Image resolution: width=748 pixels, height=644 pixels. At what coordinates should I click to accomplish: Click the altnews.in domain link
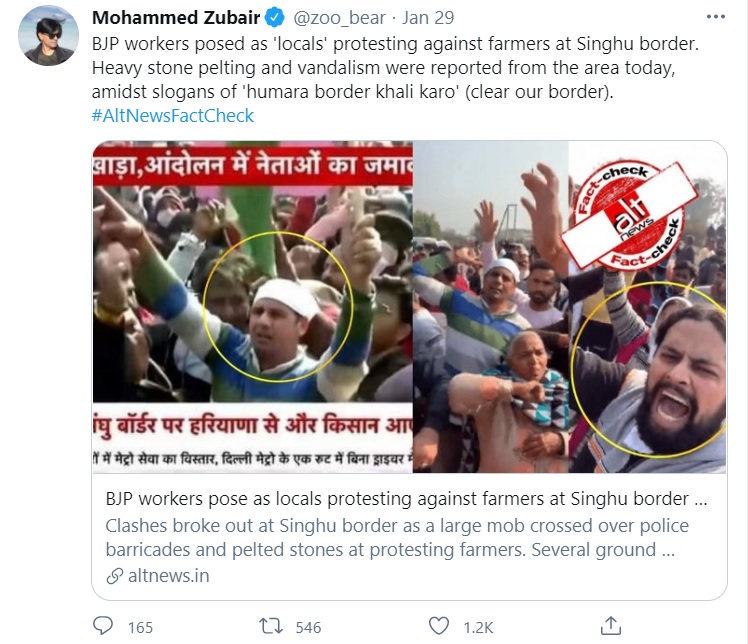click(168, 576)
